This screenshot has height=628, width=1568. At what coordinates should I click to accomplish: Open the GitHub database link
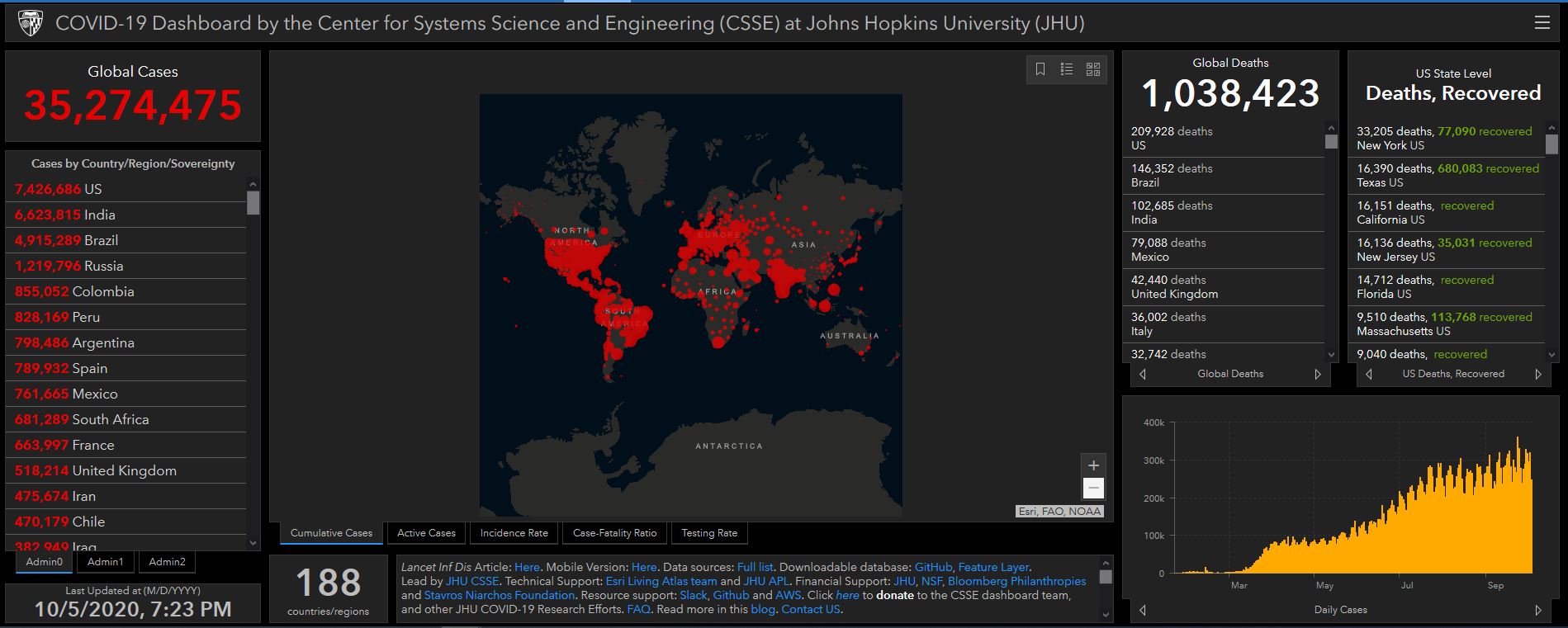pyautogui.click(x=933, y=567)
